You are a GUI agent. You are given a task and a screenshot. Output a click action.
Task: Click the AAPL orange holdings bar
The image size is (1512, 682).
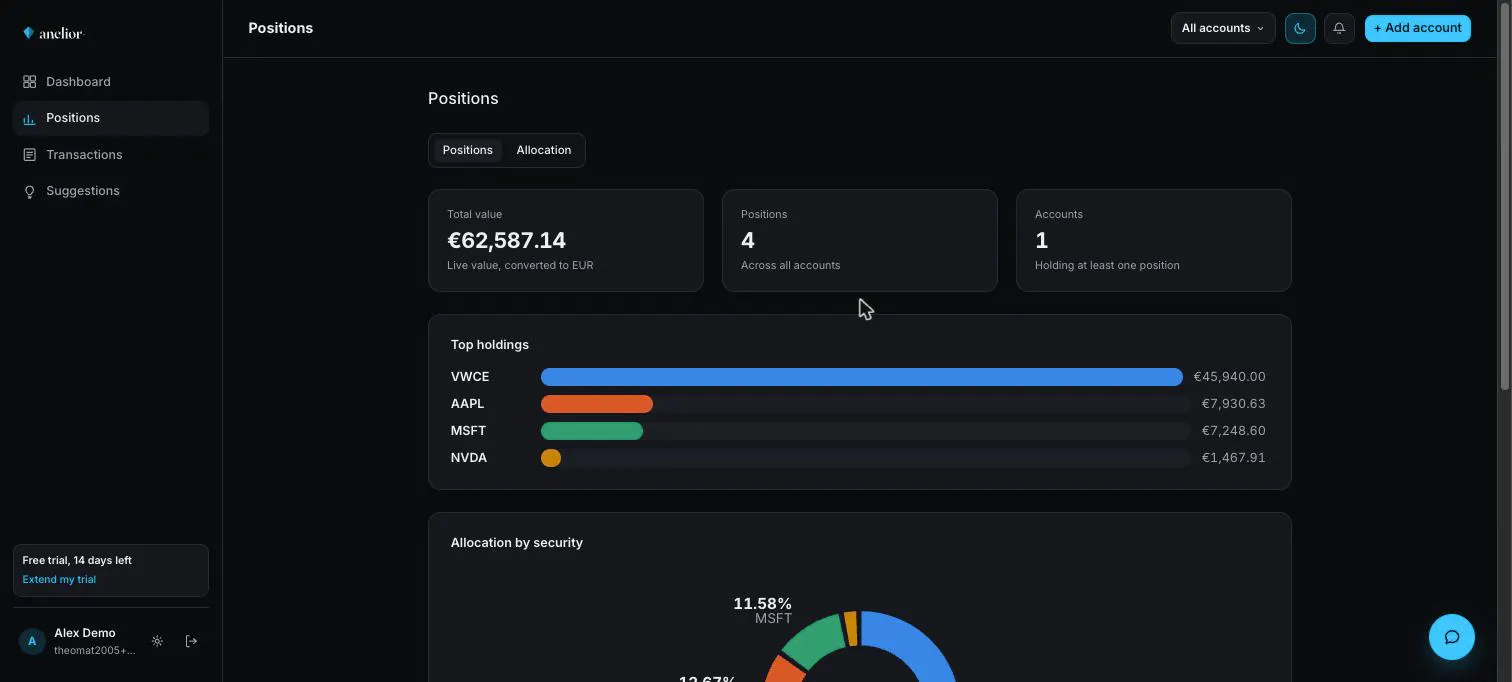(597, 404)
